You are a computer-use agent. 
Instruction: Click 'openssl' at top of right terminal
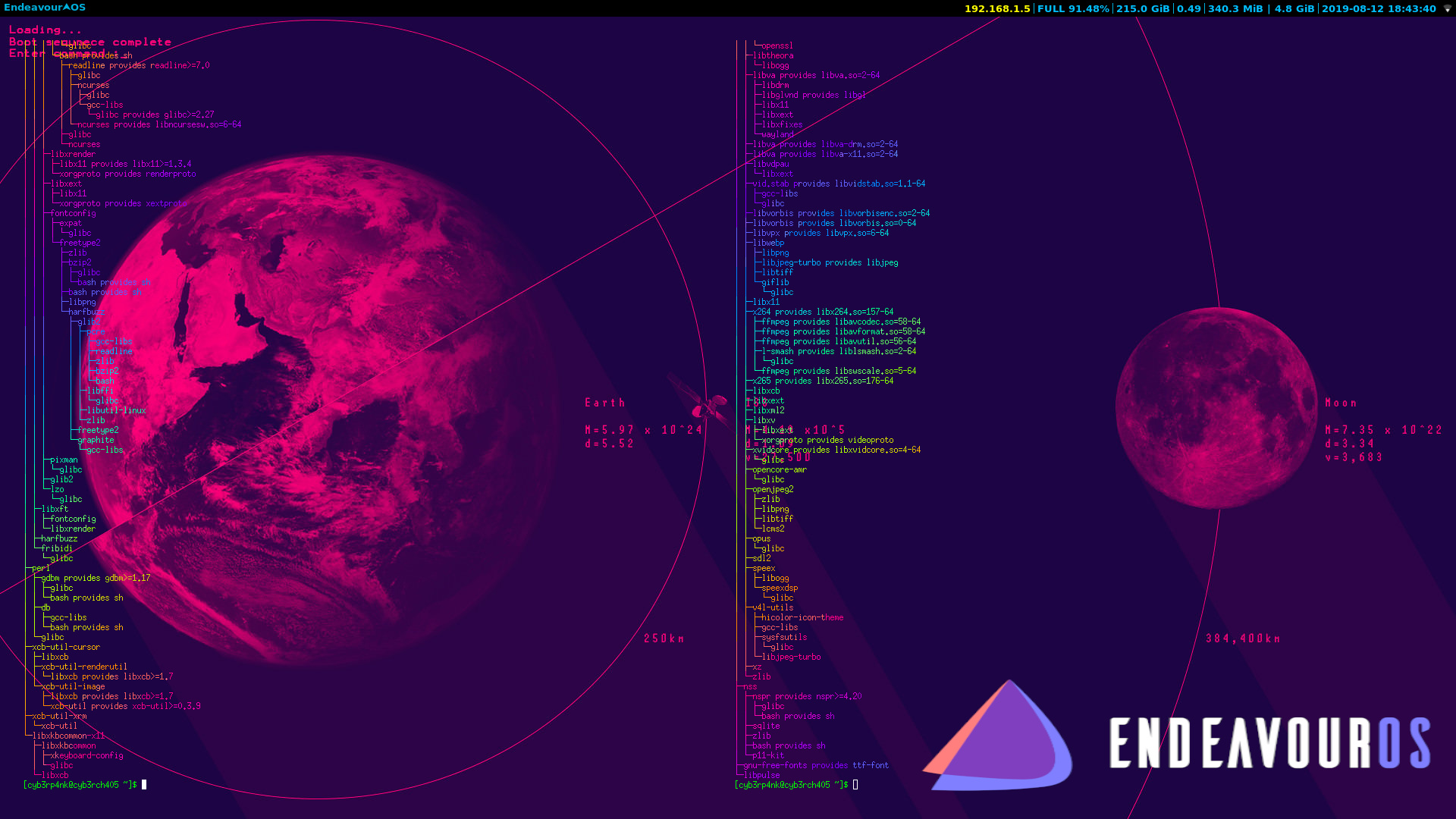(777, 45)
